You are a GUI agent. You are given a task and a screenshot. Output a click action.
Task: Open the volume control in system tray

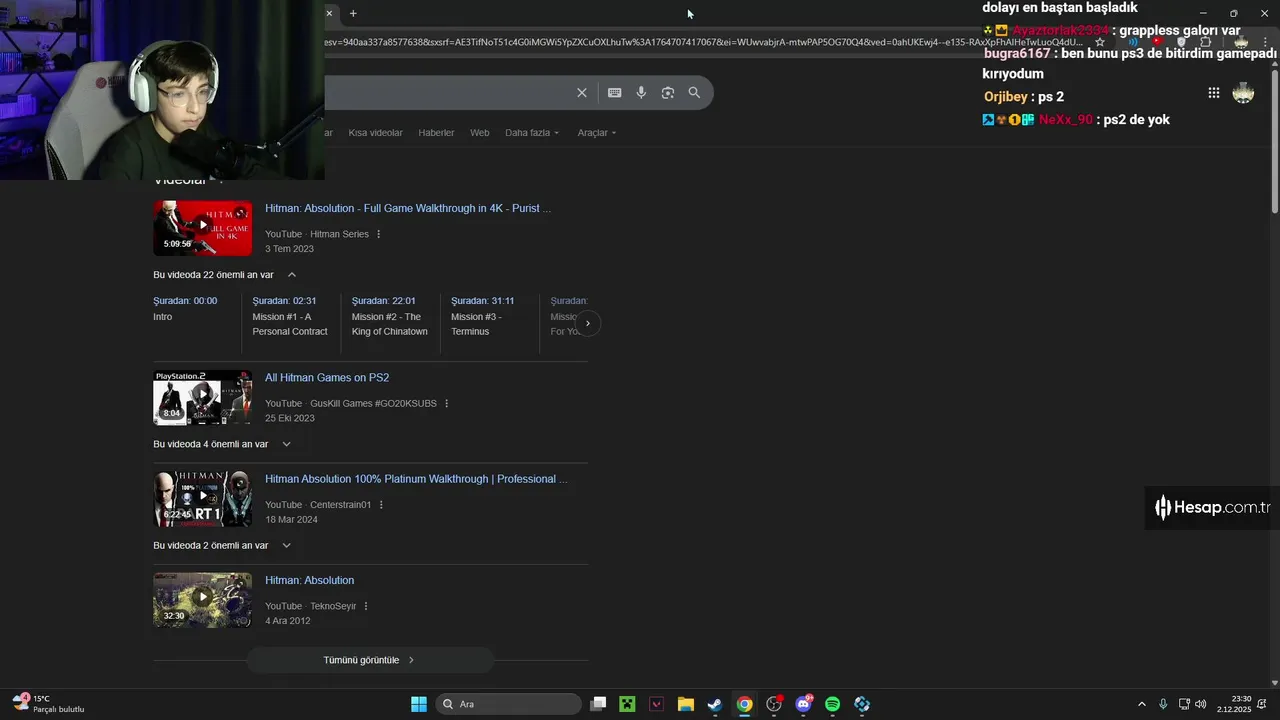(x=1200, y=704)
